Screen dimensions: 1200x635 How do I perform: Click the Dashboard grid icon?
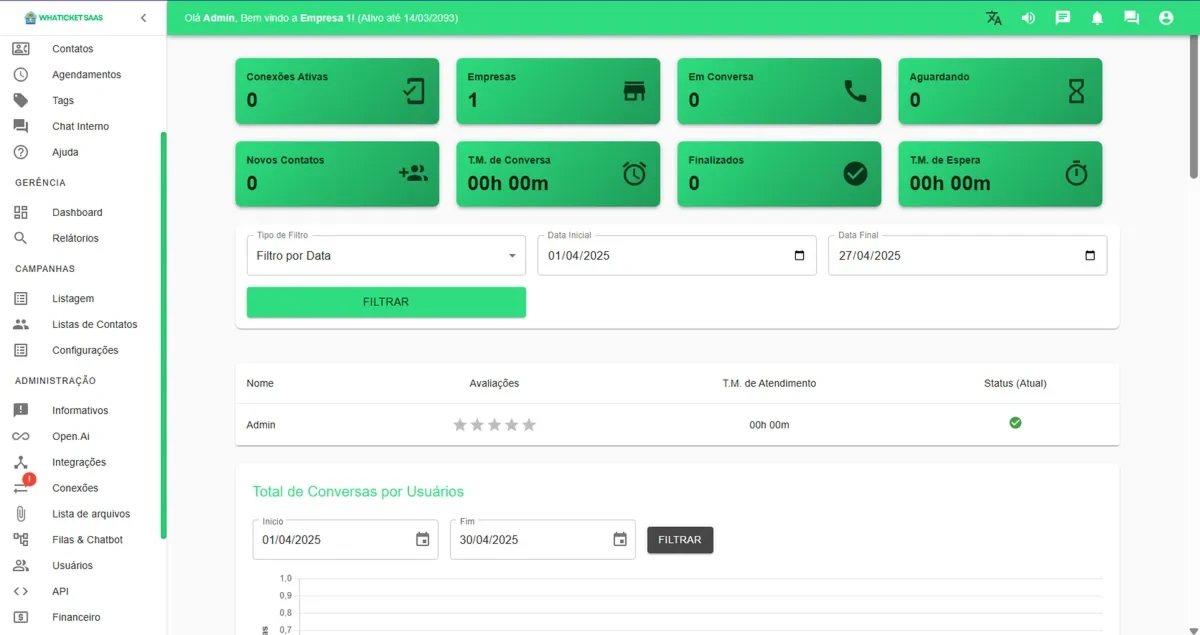[x=21, y=212]
